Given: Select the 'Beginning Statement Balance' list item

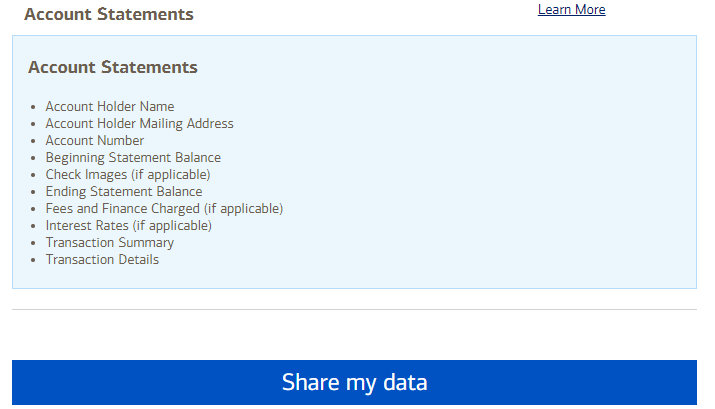Looking at the screenshot, I should [x=133, y=157].
